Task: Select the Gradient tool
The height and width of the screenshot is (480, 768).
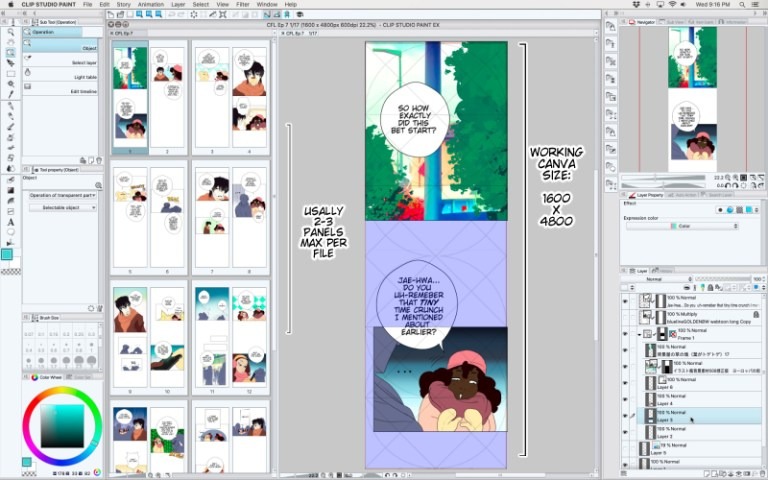Action: [11, 190]
